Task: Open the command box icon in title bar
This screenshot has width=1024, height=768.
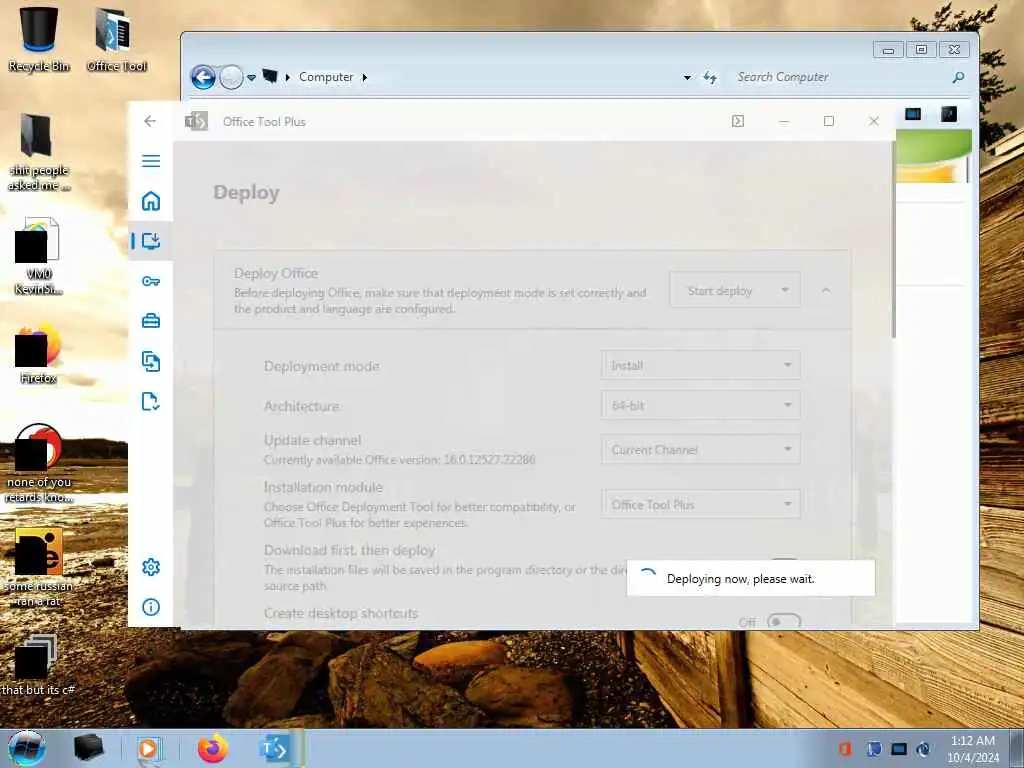Action: tap(738, 121)
